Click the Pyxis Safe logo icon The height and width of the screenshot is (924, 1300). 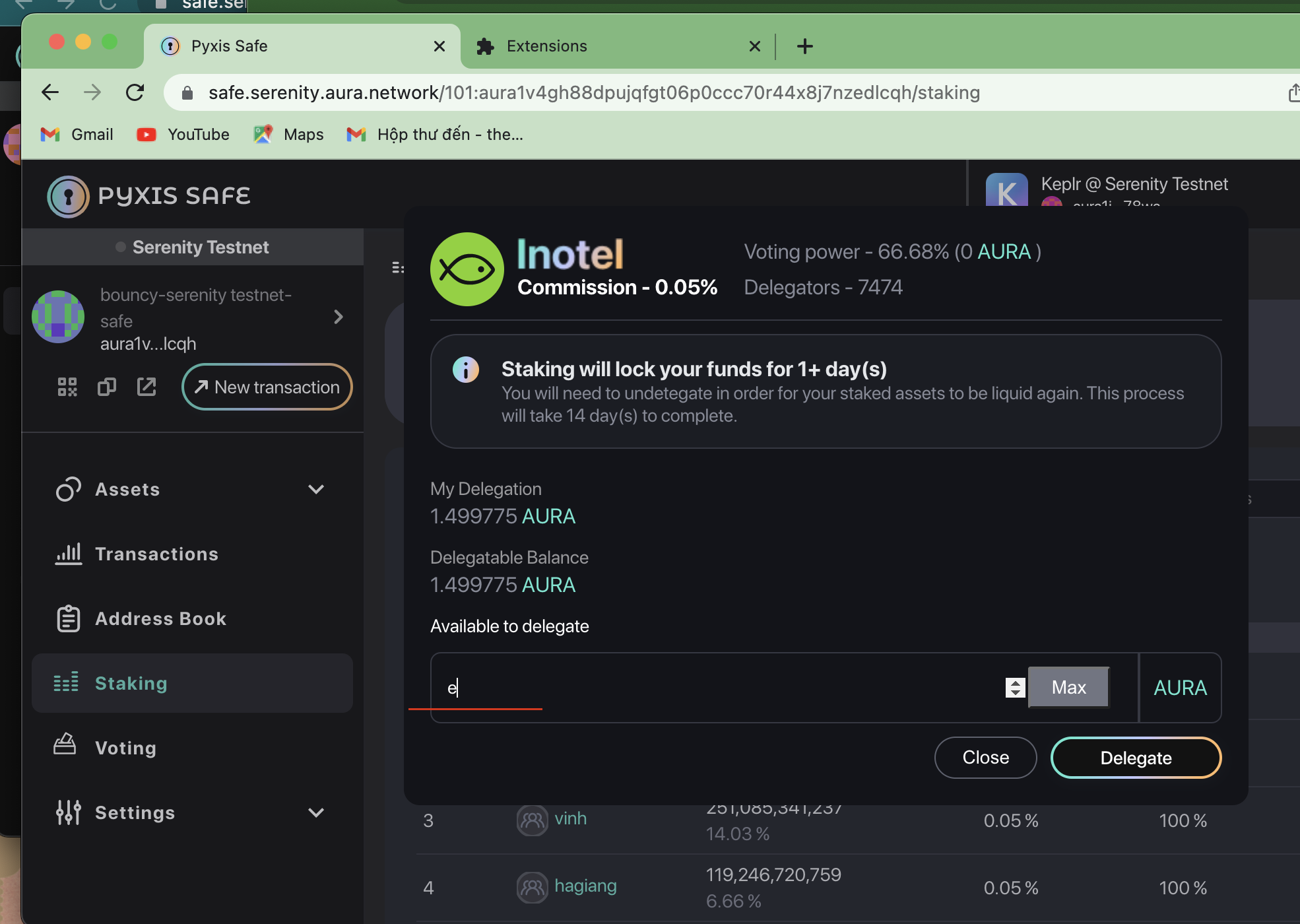(x=68, y=196)
